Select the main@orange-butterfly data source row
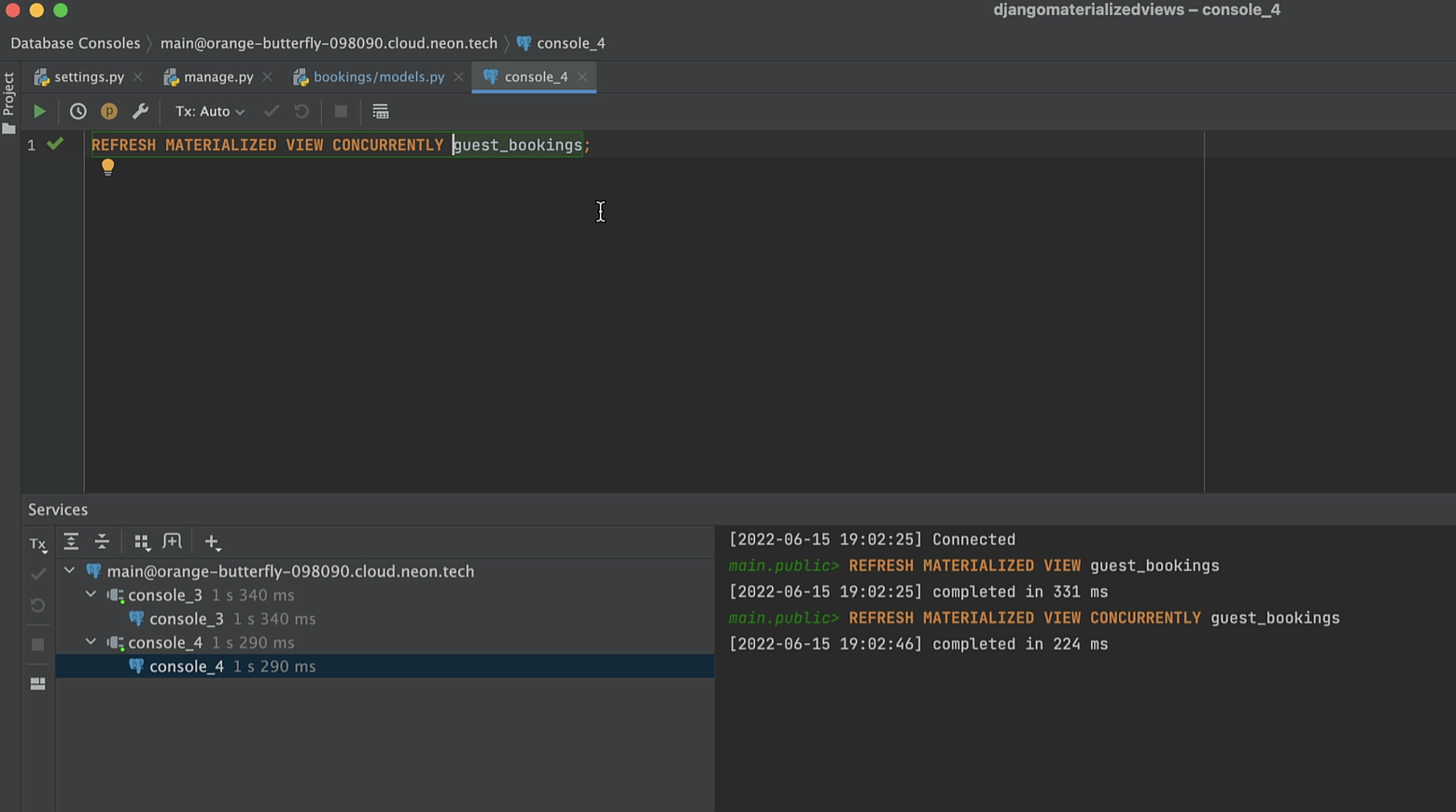 pyautogui.click(x=385, y=571)
